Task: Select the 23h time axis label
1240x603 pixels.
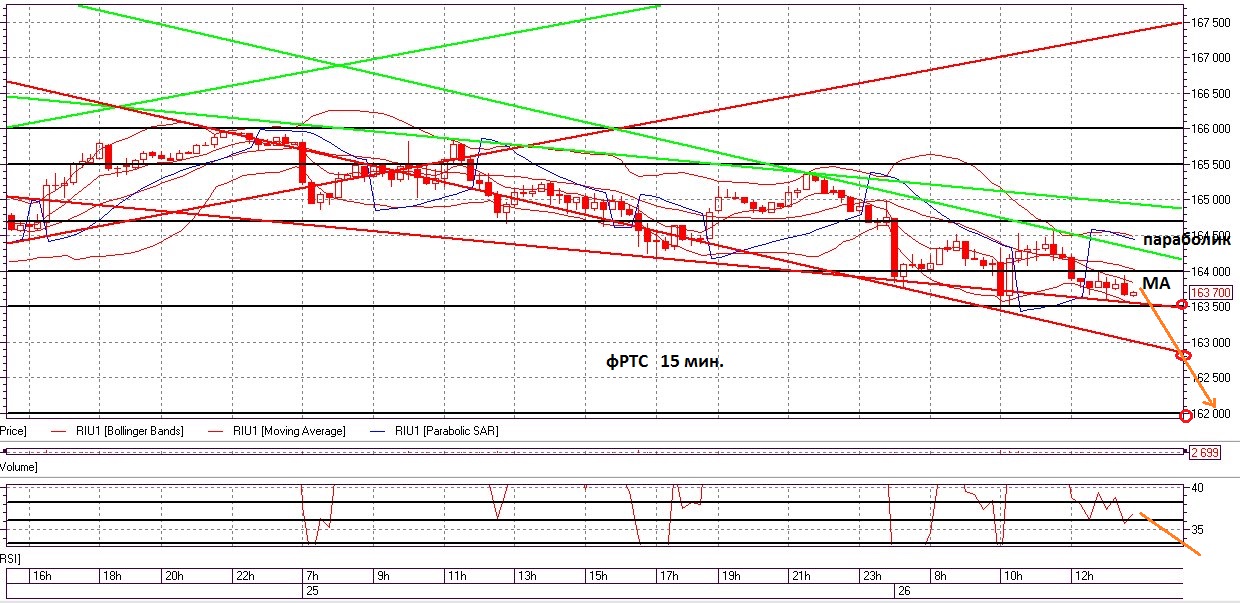Action: point(871,576)
